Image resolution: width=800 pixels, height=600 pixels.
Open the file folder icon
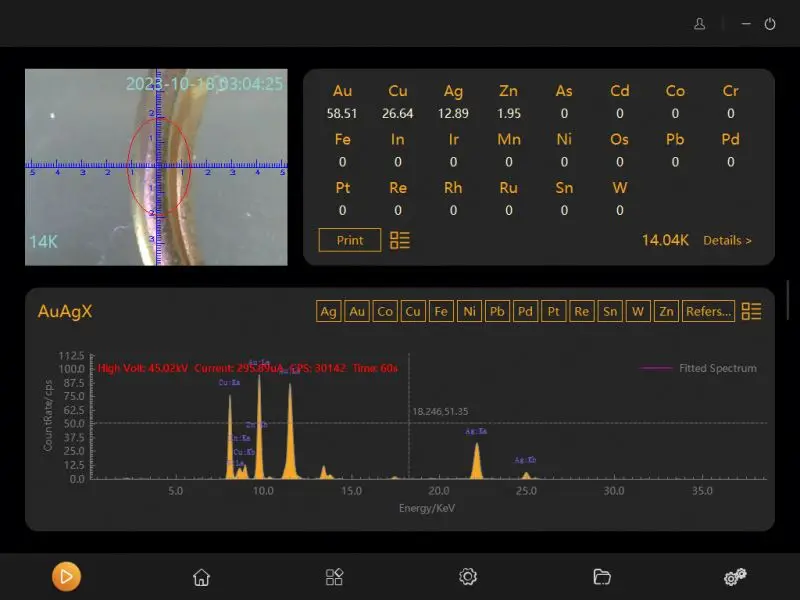[x=601, y=577]
